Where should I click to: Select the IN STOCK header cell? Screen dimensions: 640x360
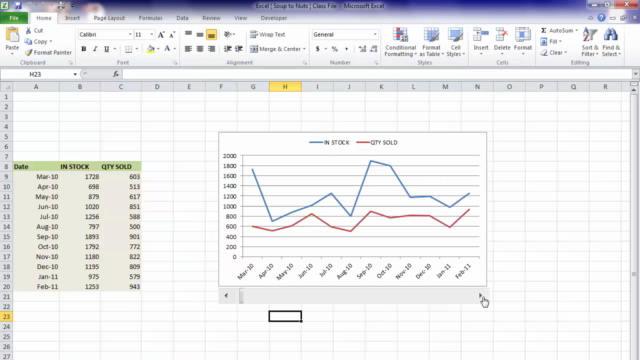coord(80,167)
